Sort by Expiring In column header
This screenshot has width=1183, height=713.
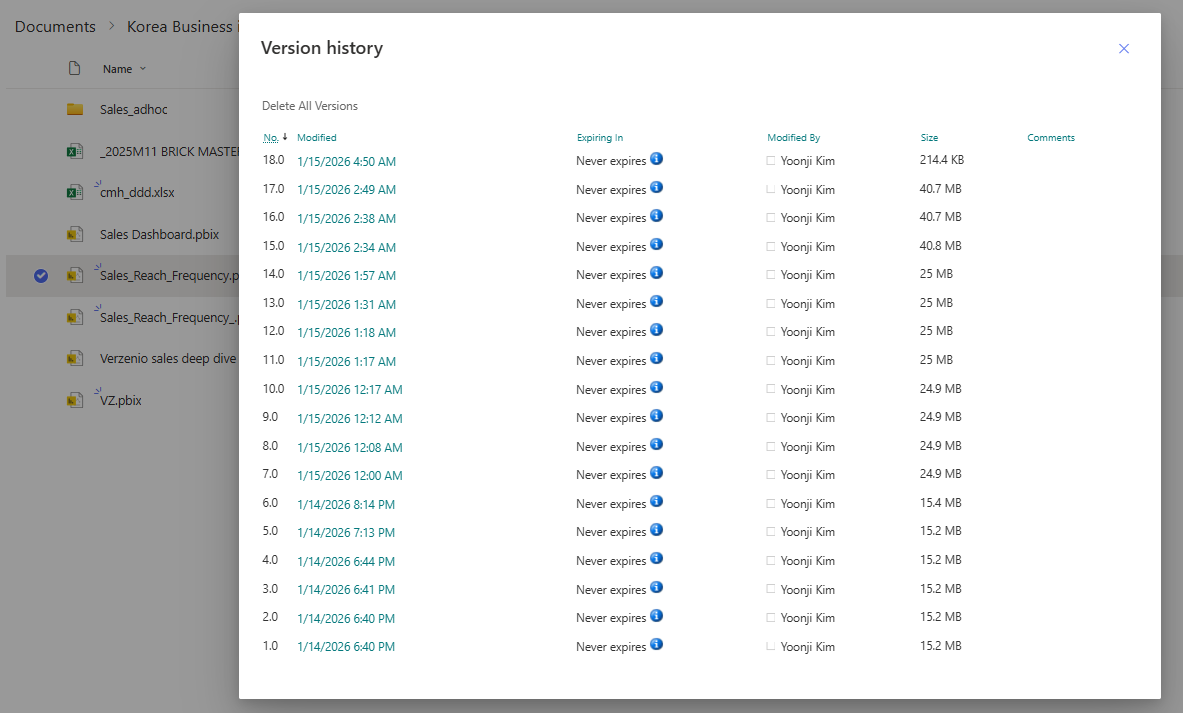[x=600, y=137]
